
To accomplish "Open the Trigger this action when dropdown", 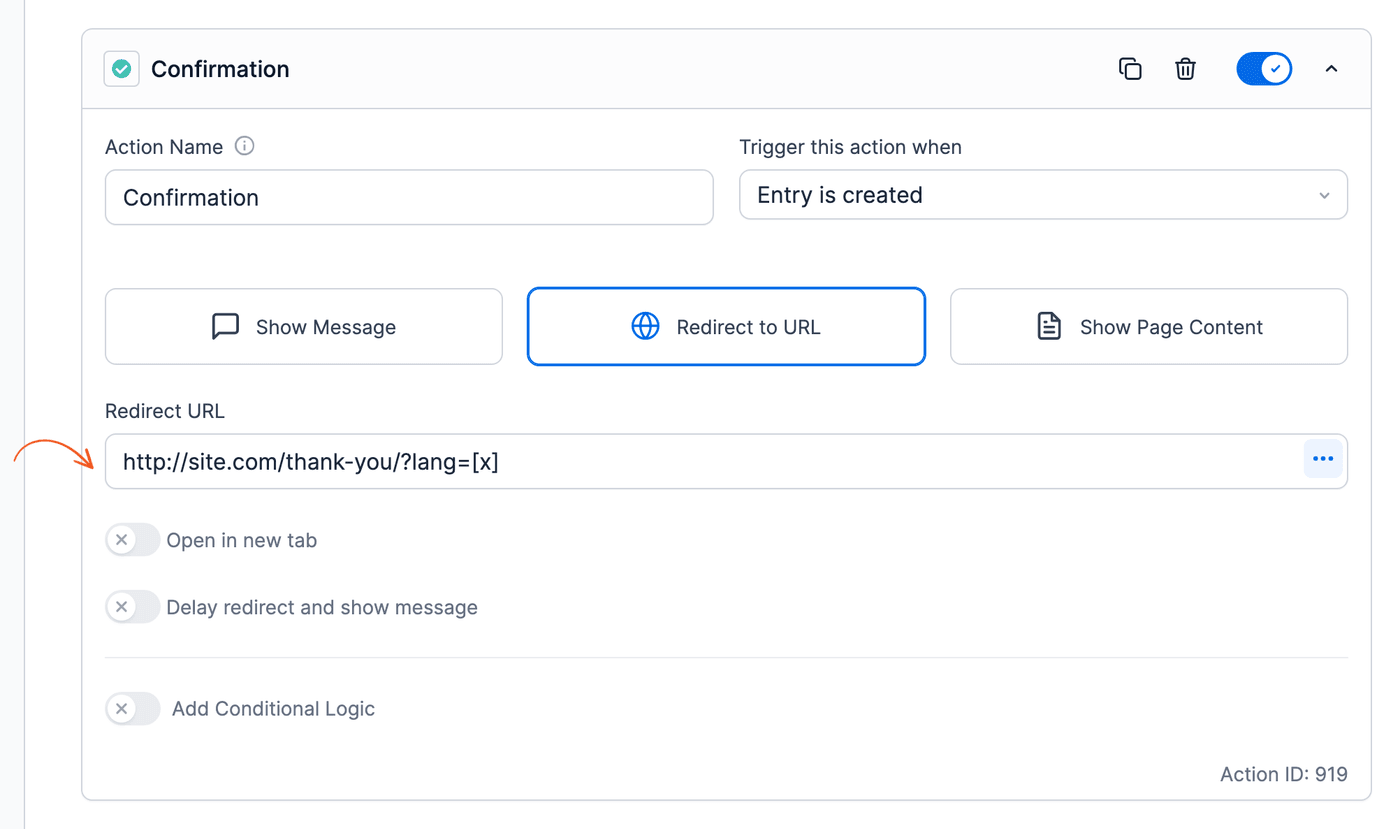I will 1043,195.
